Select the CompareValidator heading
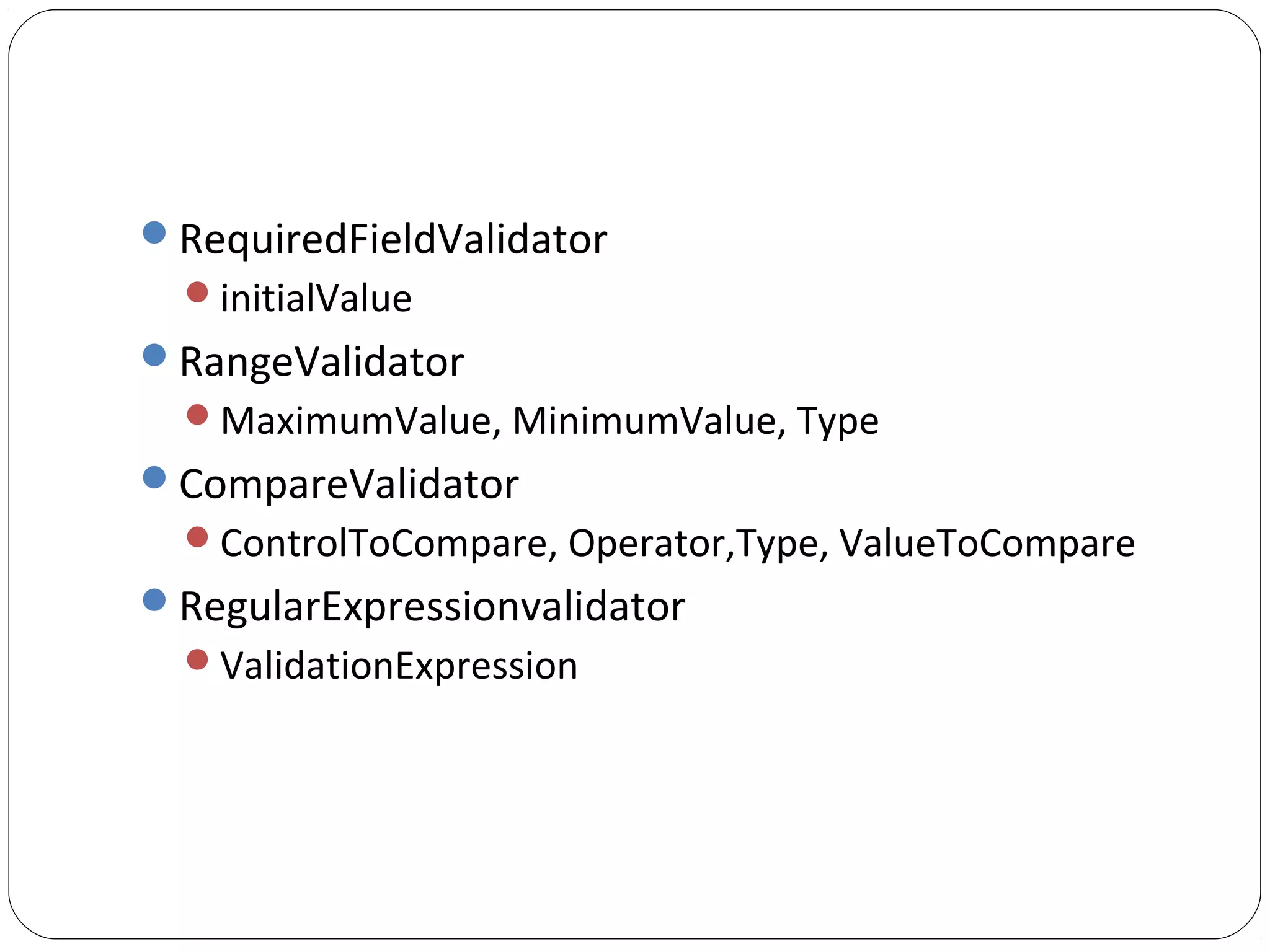 [349, 485]
